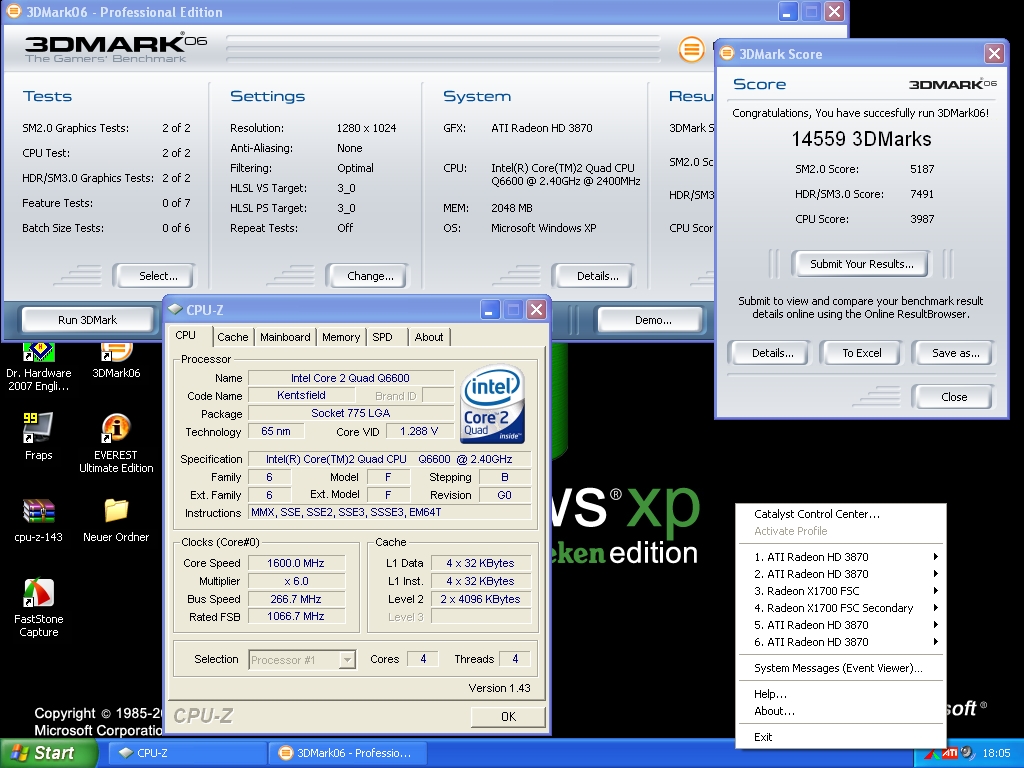
Task: Switch to the CPU-Z taskbar button
Action: coord(187,753)
